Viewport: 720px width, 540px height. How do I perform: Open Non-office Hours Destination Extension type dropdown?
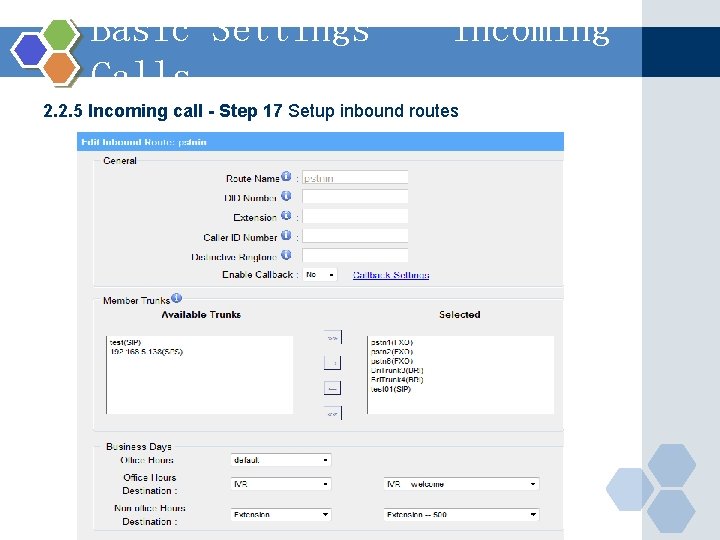pos(281,515)
